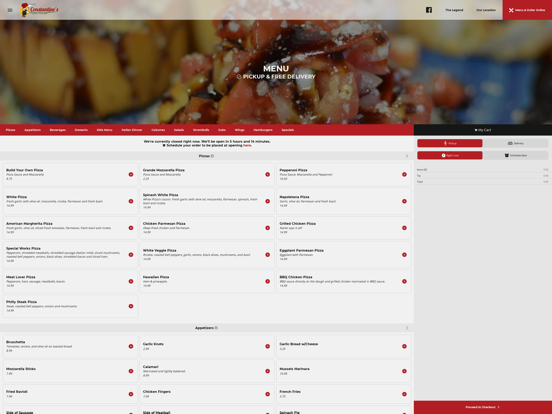The height and width of the screenshot is (414, 552).
Task: Click the Constantine's logo
Action: click(x=39, y=10)
